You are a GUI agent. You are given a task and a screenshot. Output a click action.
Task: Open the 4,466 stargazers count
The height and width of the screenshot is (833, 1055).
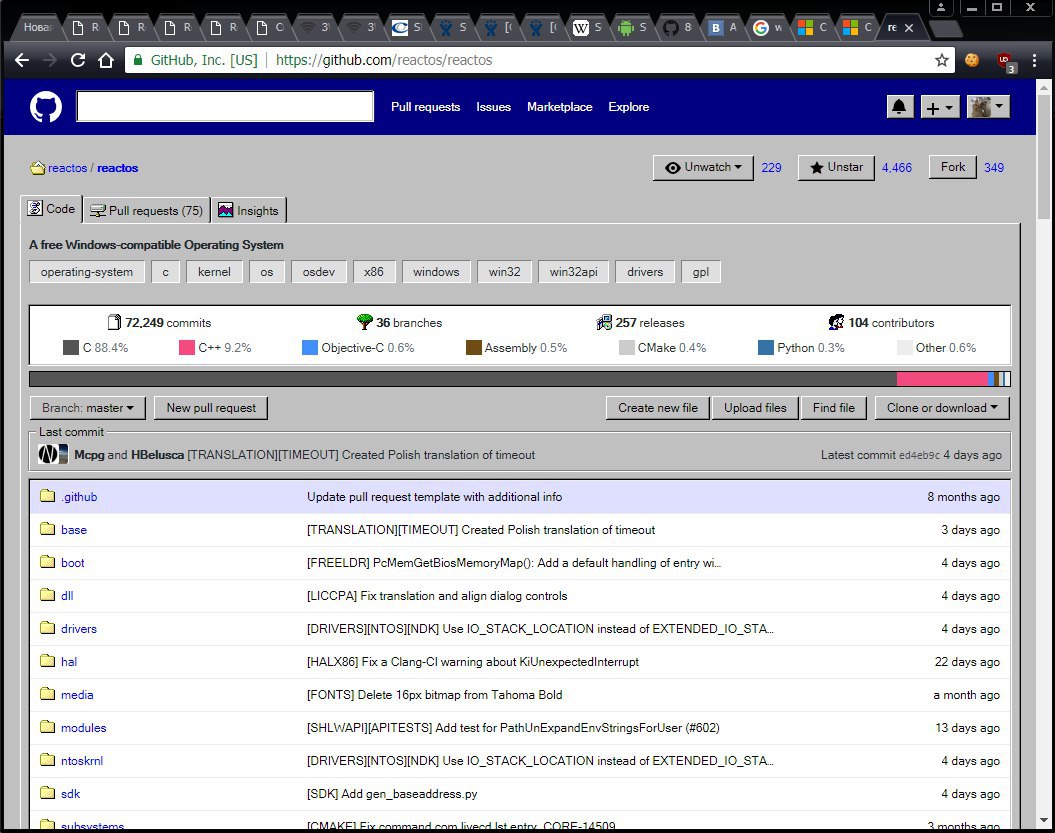coord(897,168)
